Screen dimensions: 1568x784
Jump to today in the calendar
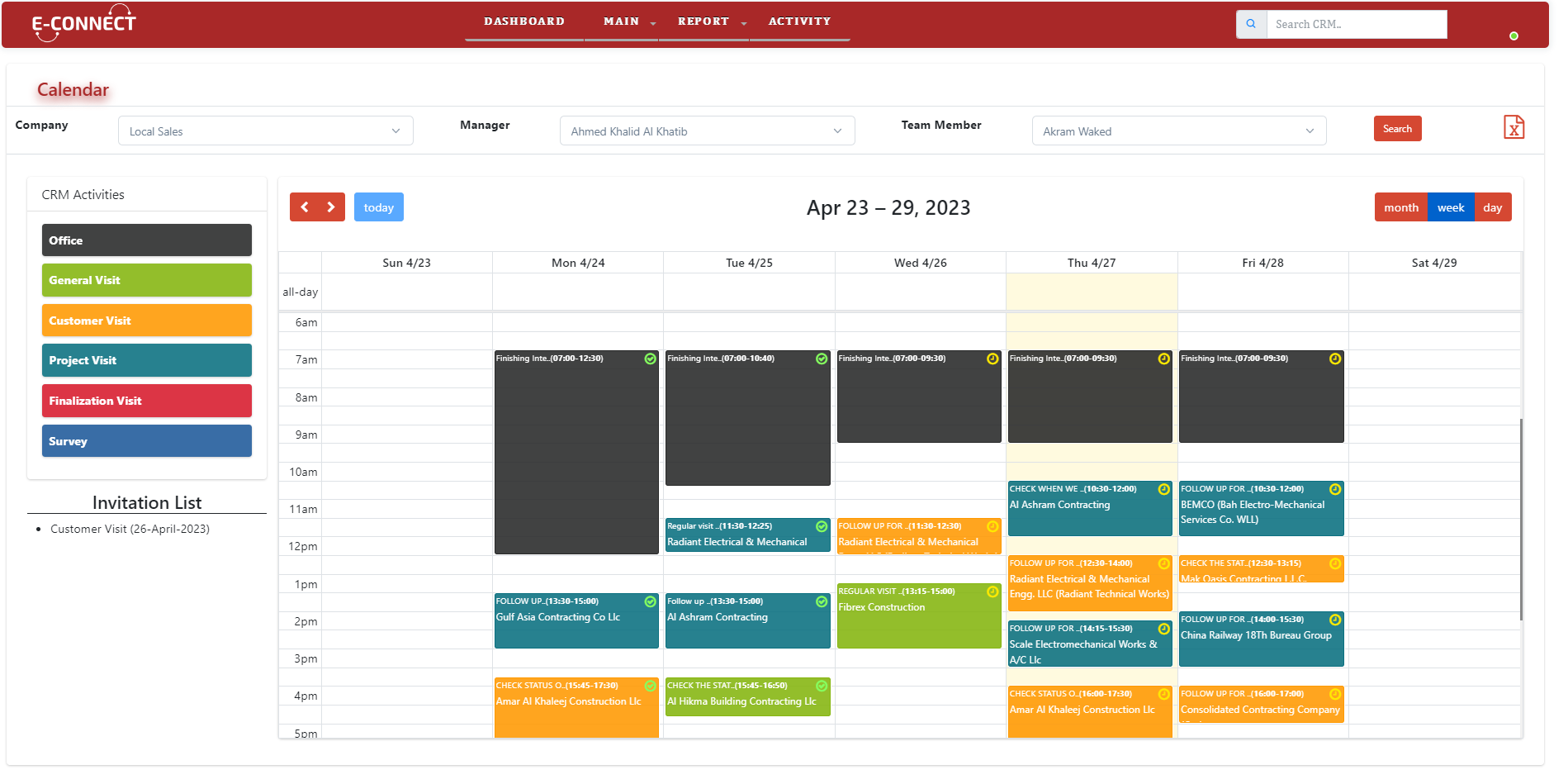tap(379, 207)
